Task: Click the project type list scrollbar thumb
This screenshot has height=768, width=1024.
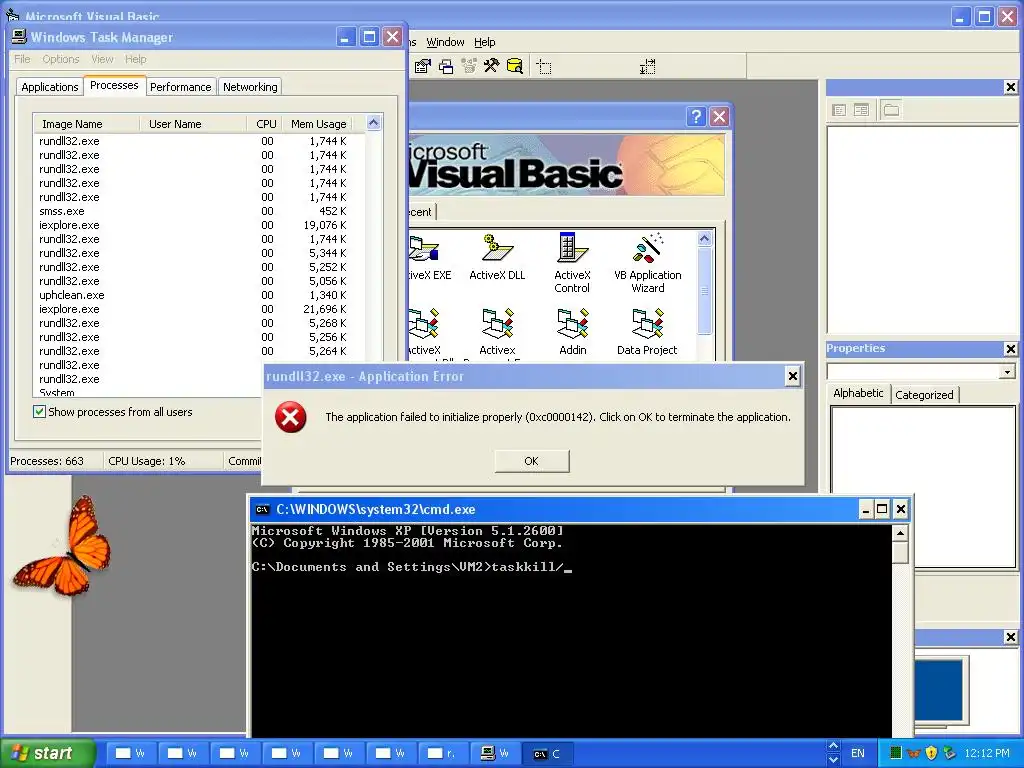Action: point(704,291)
